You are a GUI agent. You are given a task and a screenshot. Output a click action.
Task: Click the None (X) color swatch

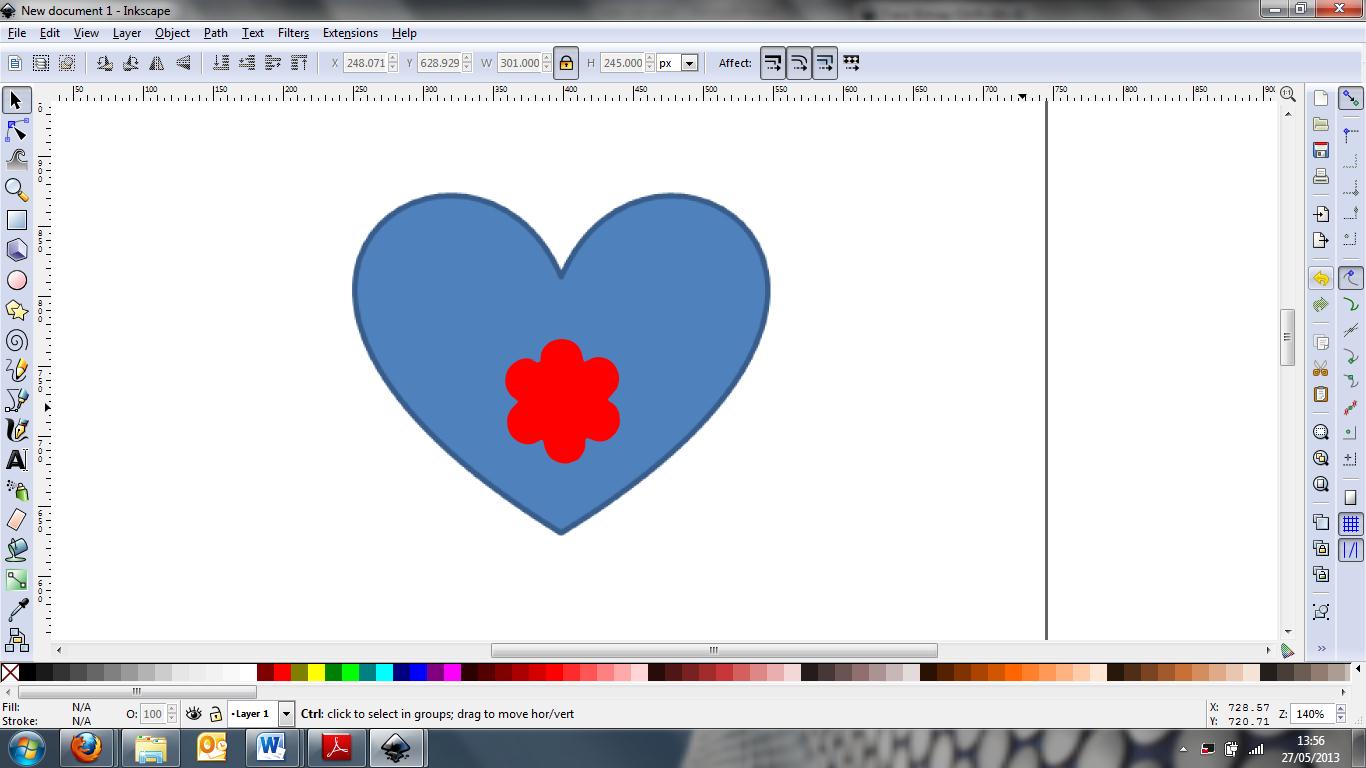coord(10,672)
